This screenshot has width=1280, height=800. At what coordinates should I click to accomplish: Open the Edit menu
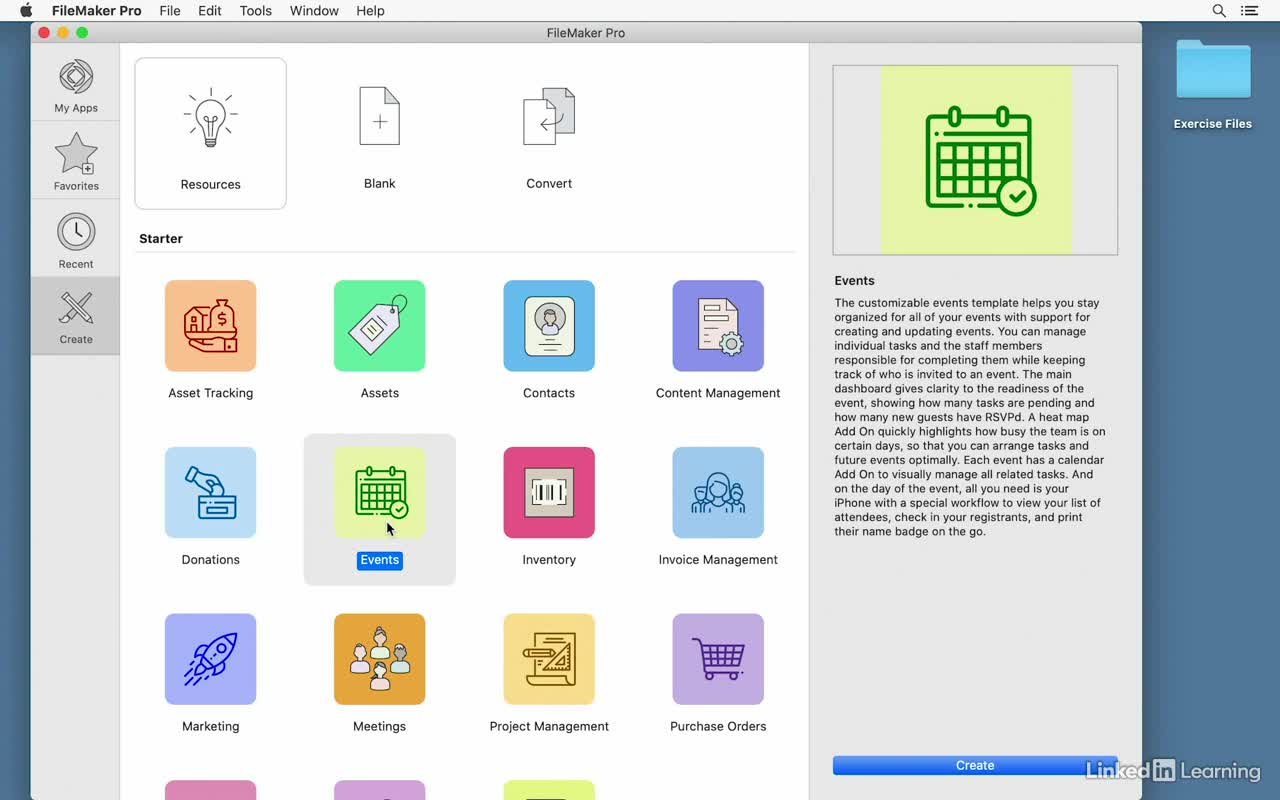coord(210,11)
